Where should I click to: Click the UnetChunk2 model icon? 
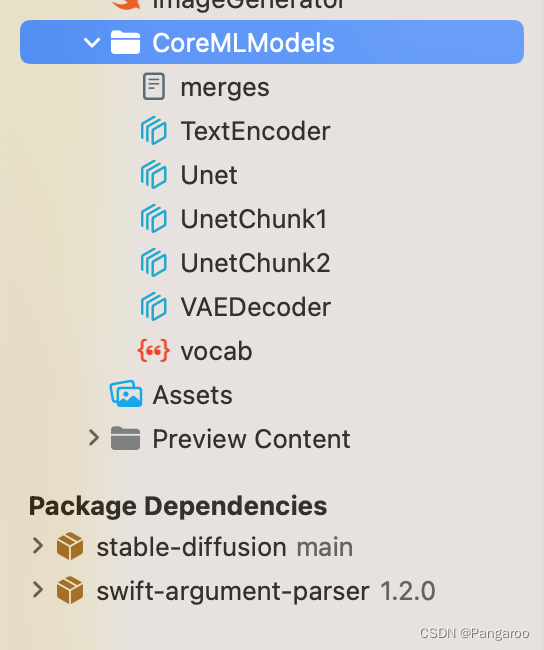click(154, 262)
